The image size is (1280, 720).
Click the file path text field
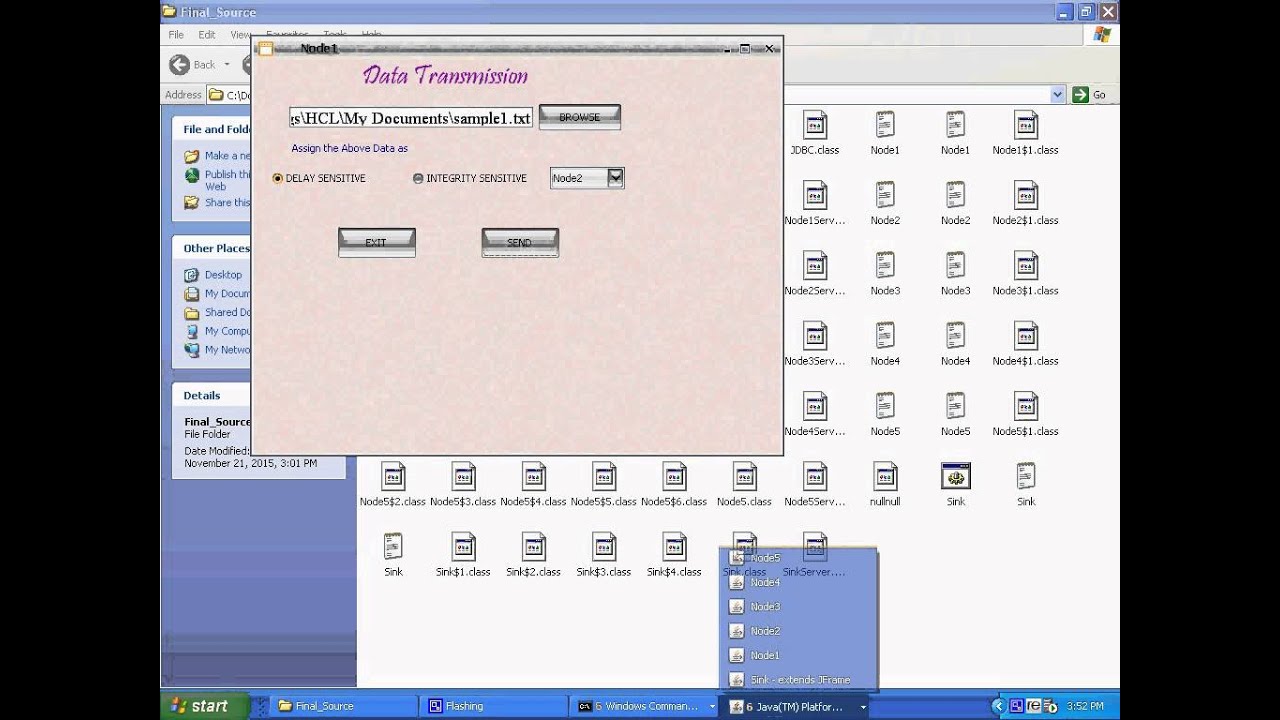click(x=411, y=118)
